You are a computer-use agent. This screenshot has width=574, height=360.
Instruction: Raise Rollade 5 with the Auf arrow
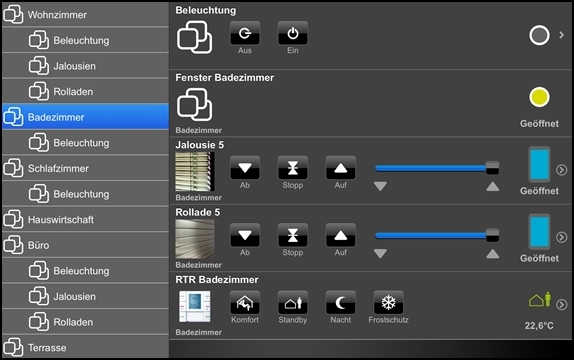pos(340,235)
